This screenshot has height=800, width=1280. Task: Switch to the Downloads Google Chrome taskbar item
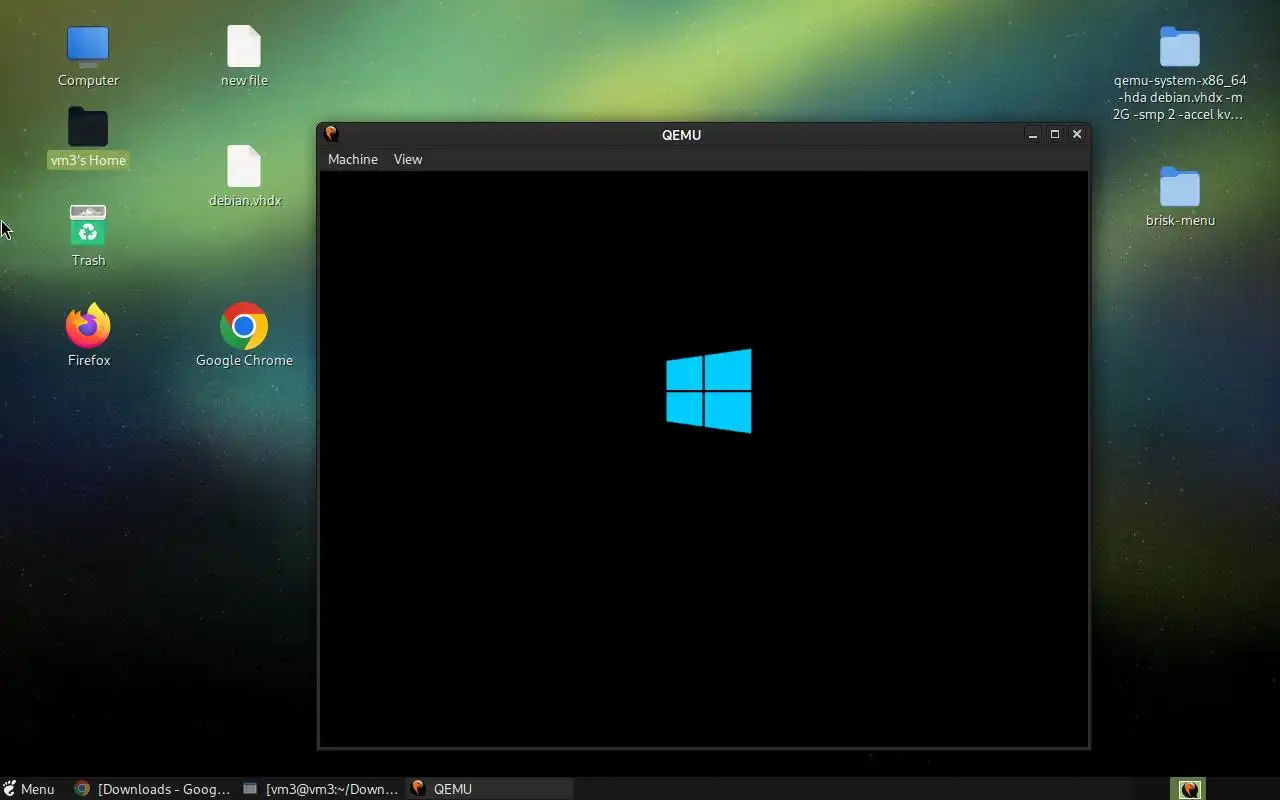152,789
